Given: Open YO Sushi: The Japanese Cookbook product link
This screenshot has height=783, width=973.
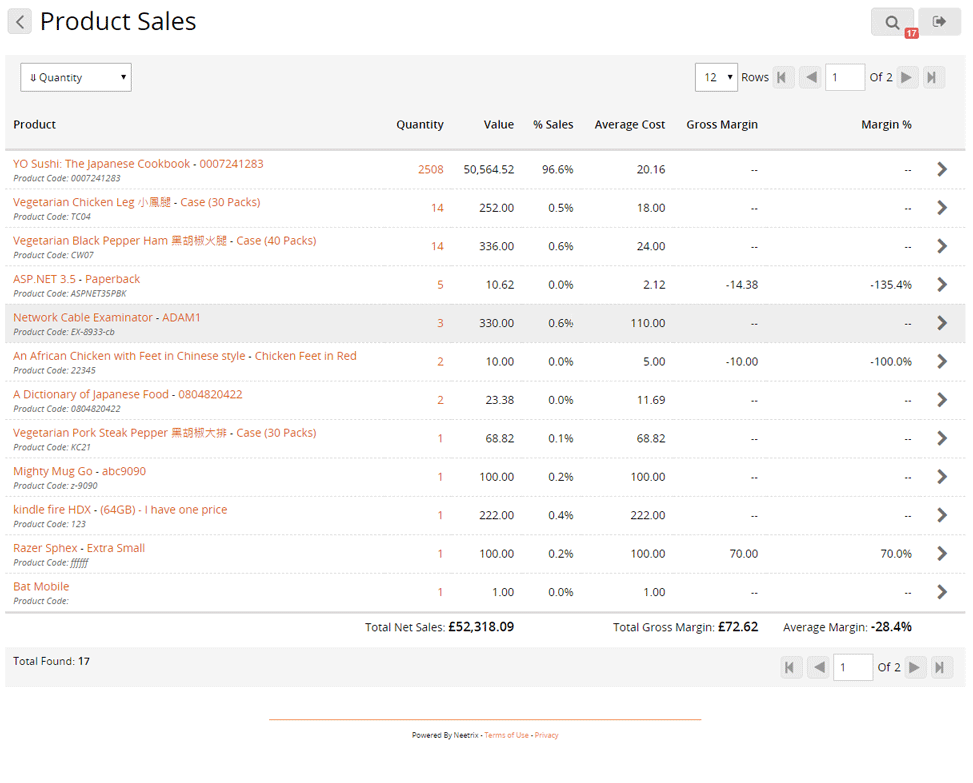Looking at the screenshot, I should 101,164.
